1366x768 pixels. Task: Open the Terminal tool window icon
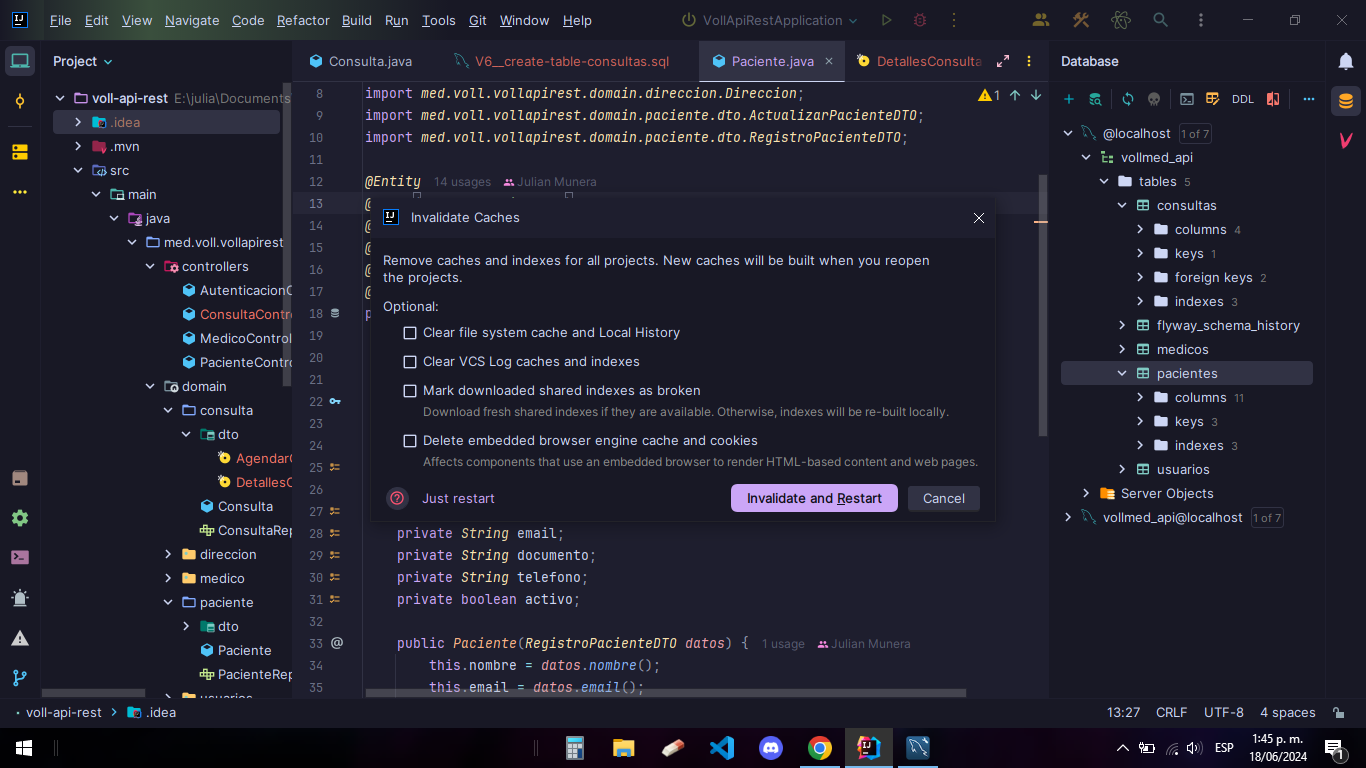(20, 558)
